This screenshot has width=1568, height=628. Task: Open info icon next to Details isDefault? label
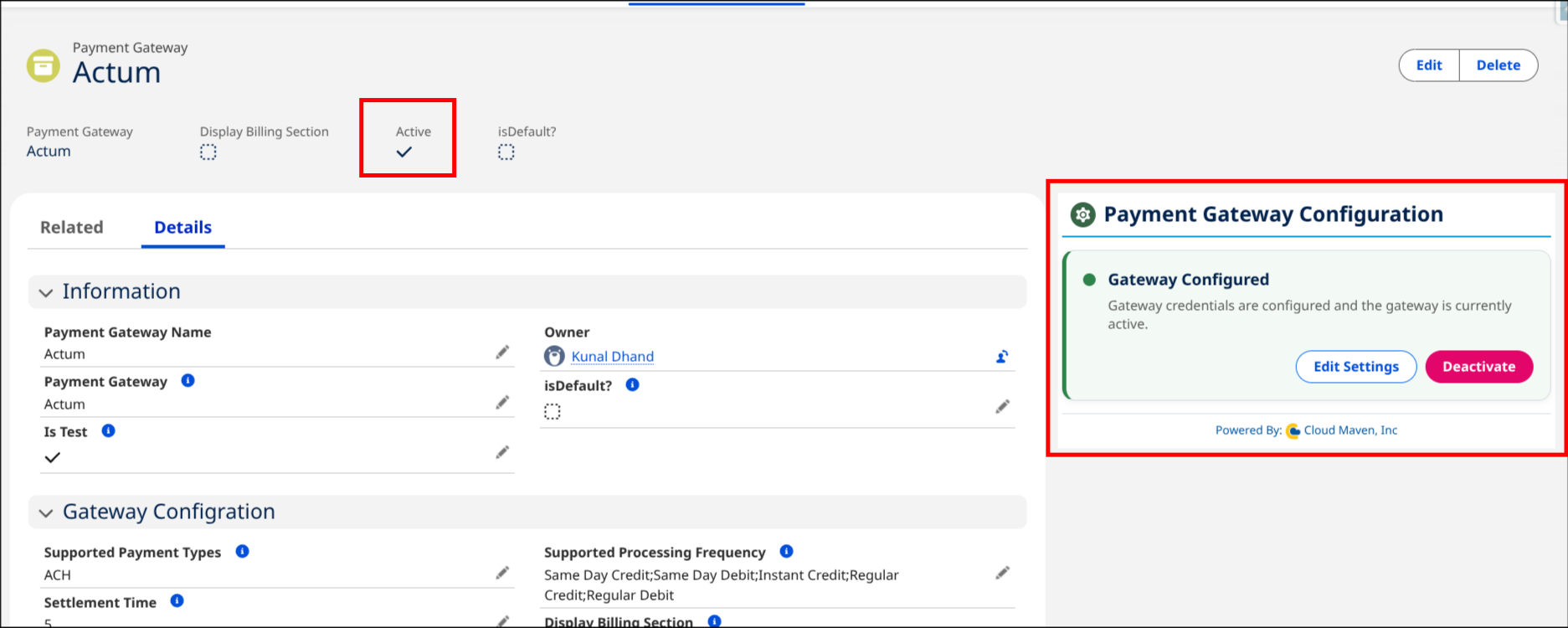point(633,384)
